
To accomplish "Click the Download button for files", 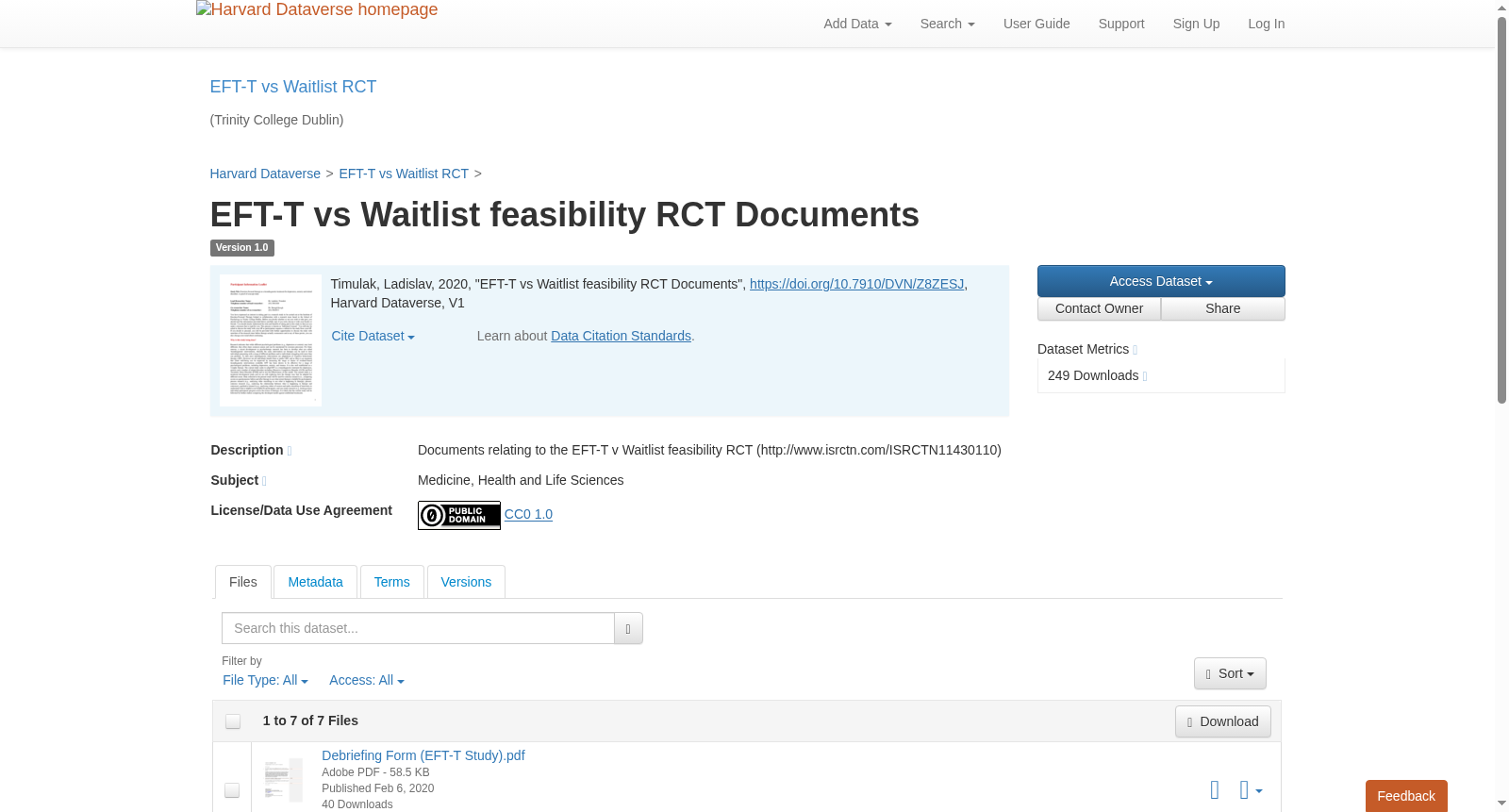I will (x=1223, y=721).
